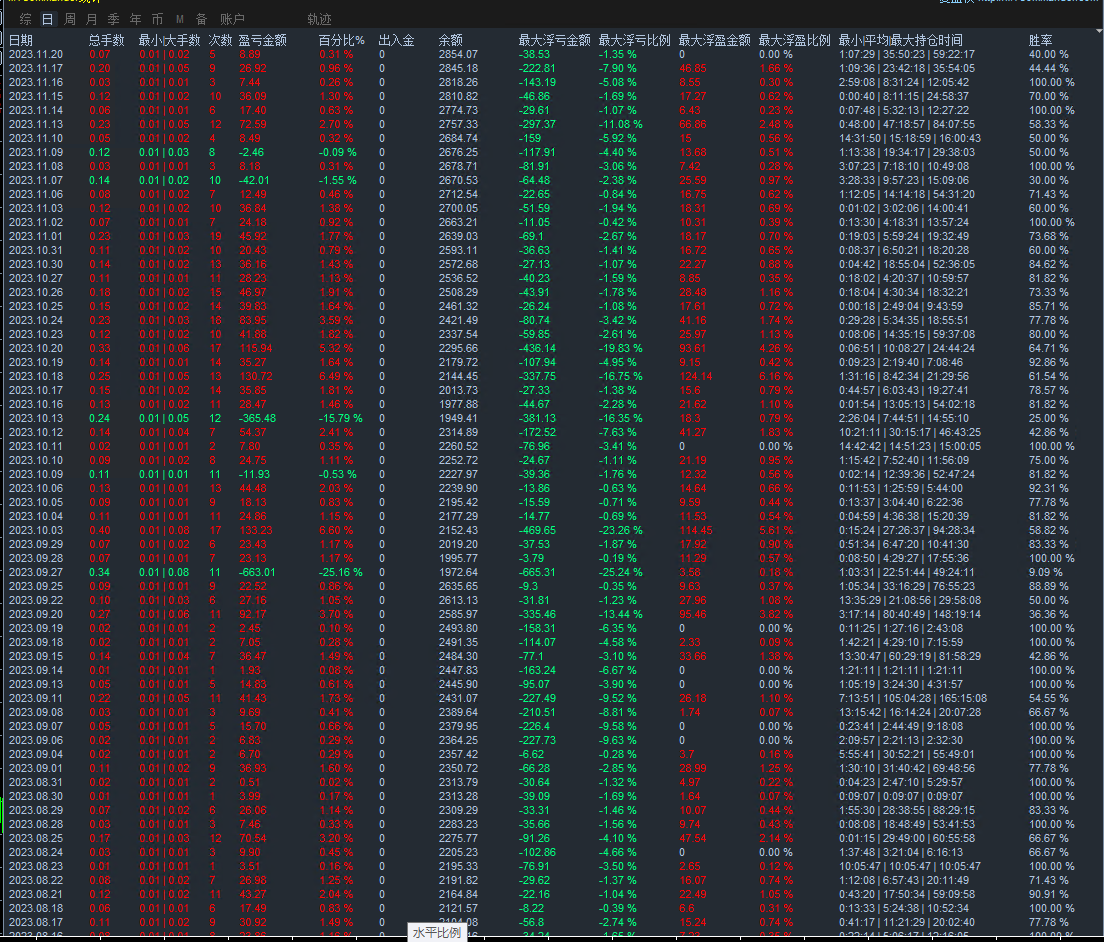The height and width of the screenshot is (942, 1104).
Task: Click the win rate 9.09 %
Action: coord(1046,572)
